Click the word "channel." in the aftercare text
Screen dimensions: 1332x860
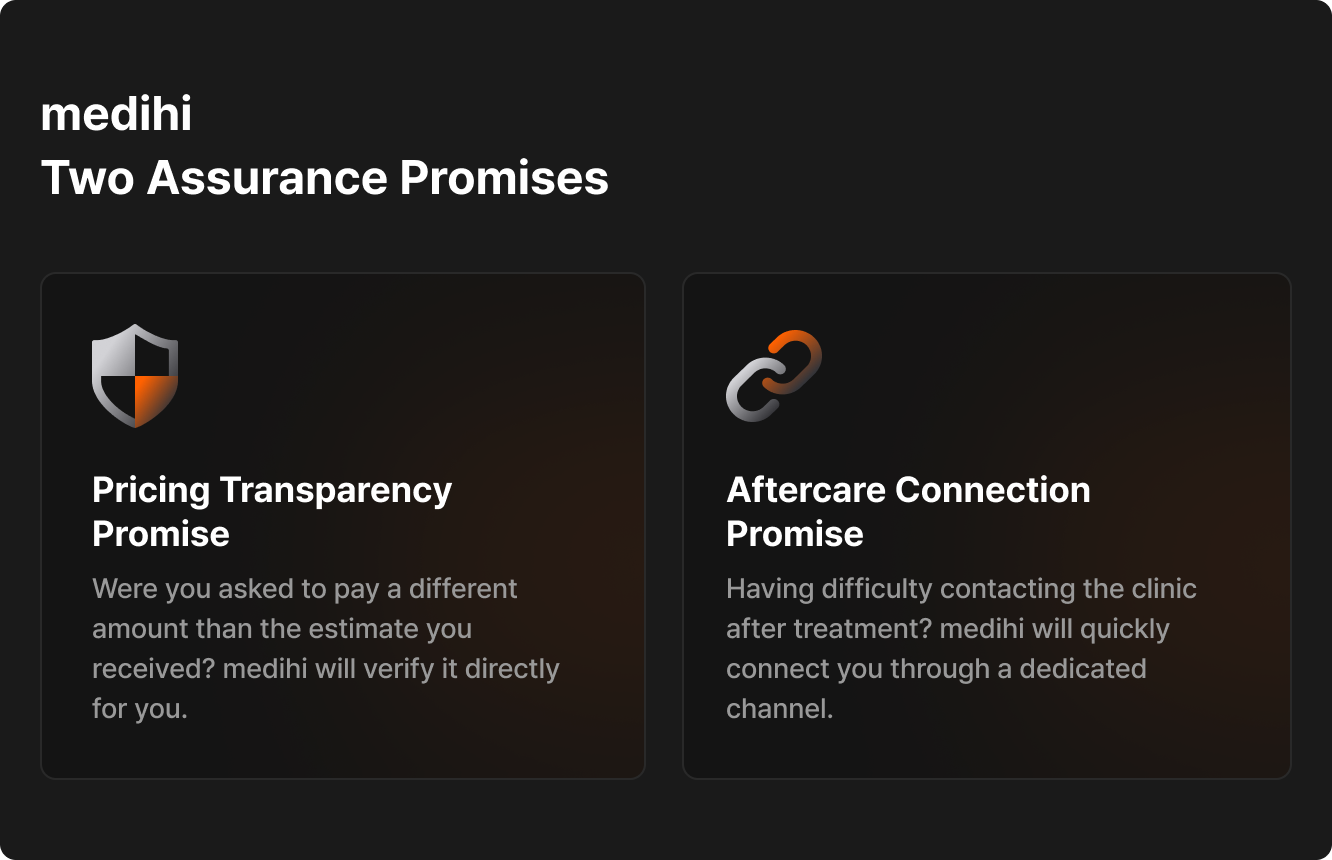(x=779, y=709)
